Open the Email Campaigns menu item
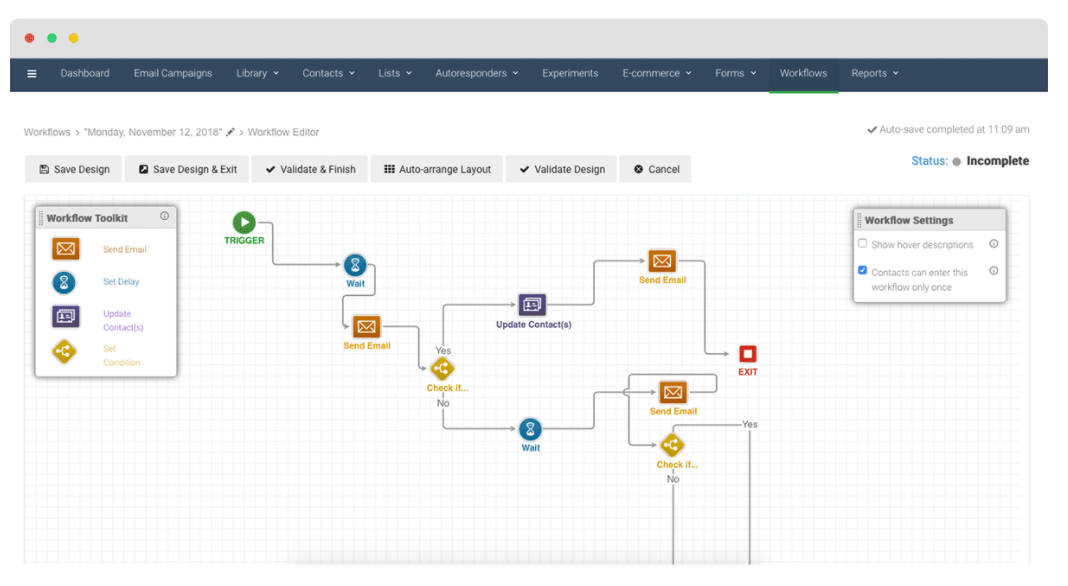The image size is (1068, 586). click(173, 73)
